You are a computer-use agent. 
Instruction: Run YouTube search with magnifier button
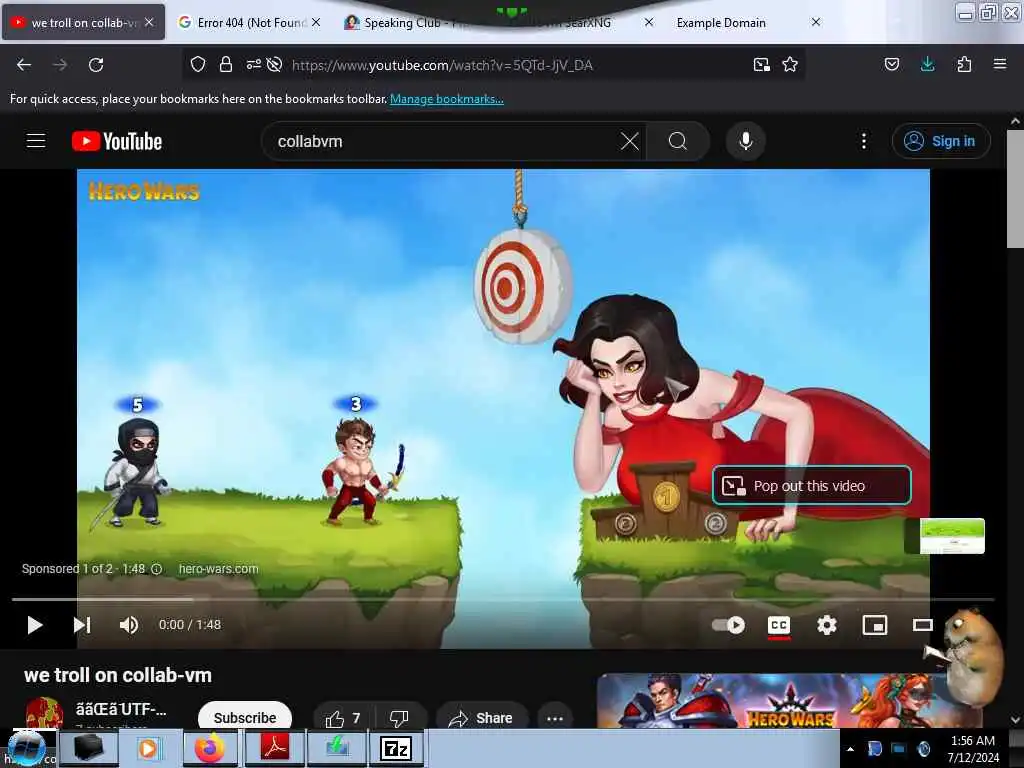pos(678,141)
